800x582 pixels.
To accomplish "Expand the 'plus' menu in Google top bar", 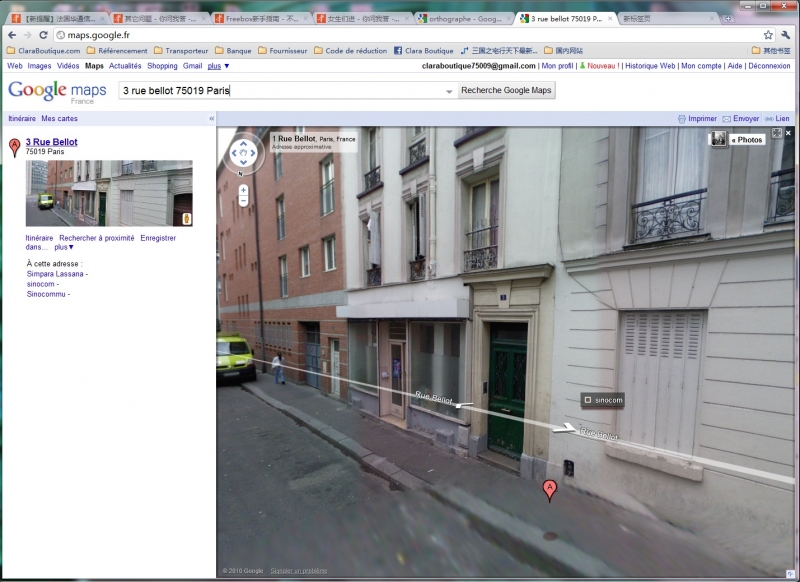I will (218, 66).
